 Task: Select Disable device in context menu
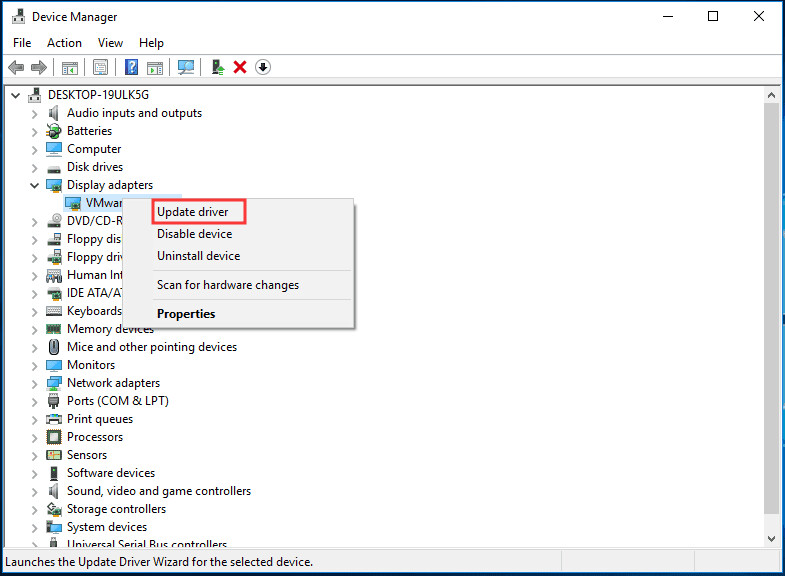pyautogui.click(x=194, y=234)
